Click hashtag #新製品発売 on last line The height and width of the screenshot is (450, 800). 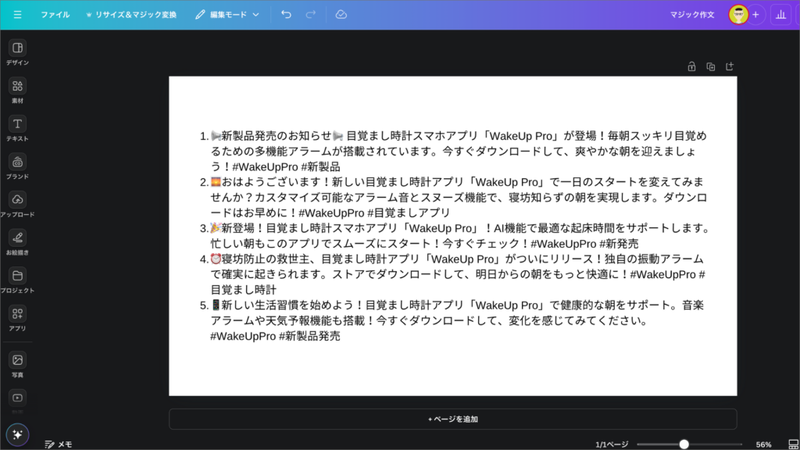[x=310, y=336]
